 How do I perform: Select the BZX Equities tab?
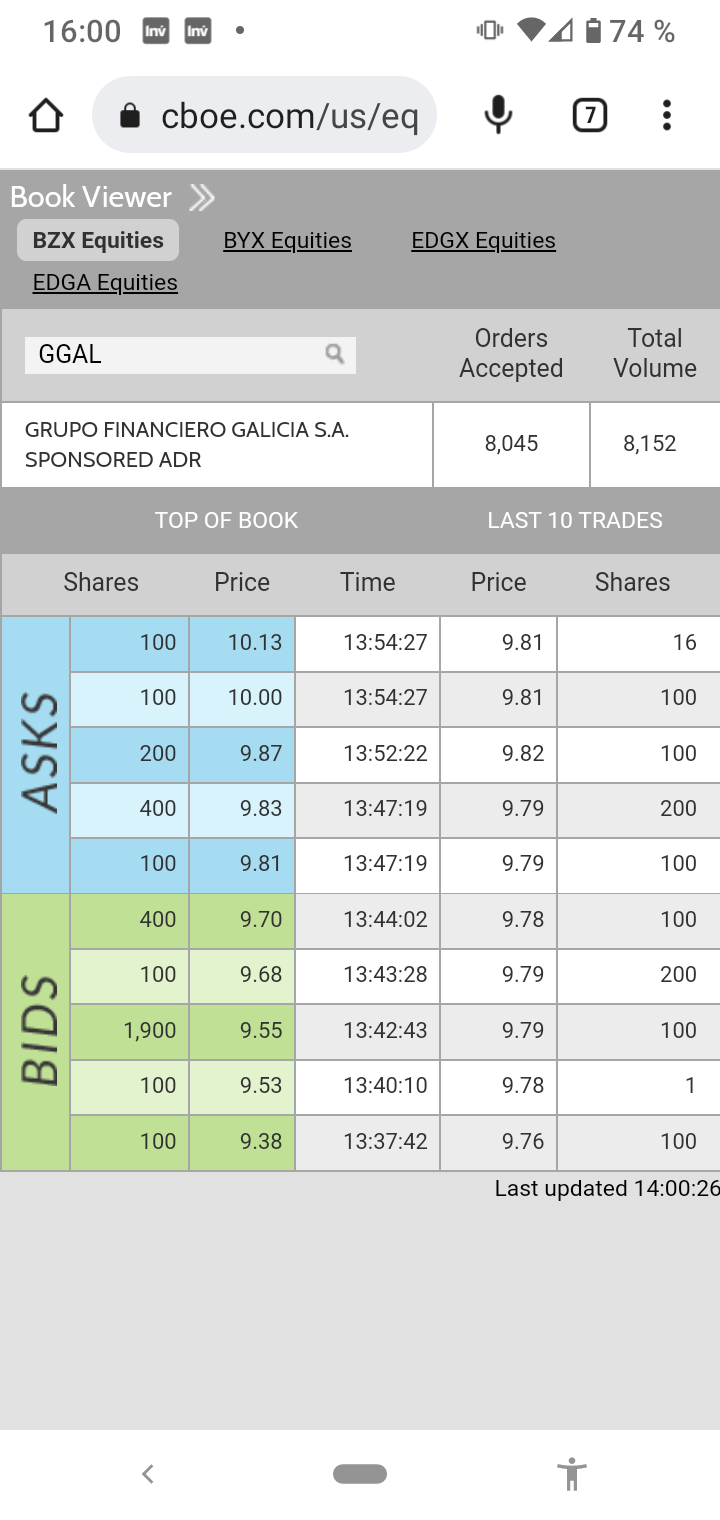tap(98, 241)
